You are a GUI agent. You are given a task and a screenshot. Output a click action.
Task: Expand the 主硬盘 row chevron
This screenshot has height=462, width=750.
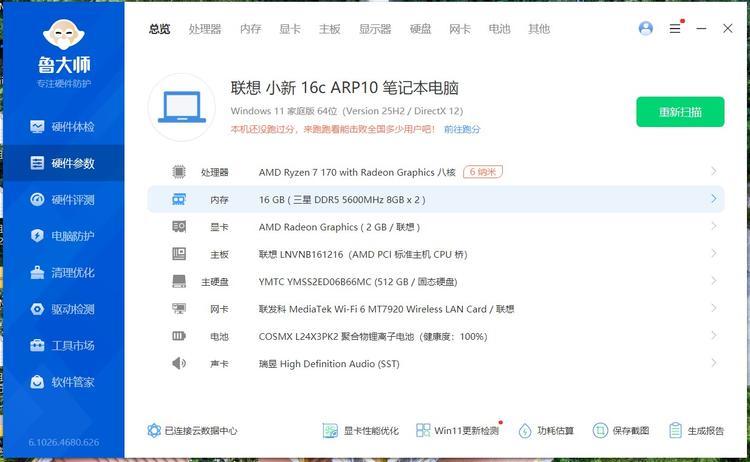[x=714, y=280]
